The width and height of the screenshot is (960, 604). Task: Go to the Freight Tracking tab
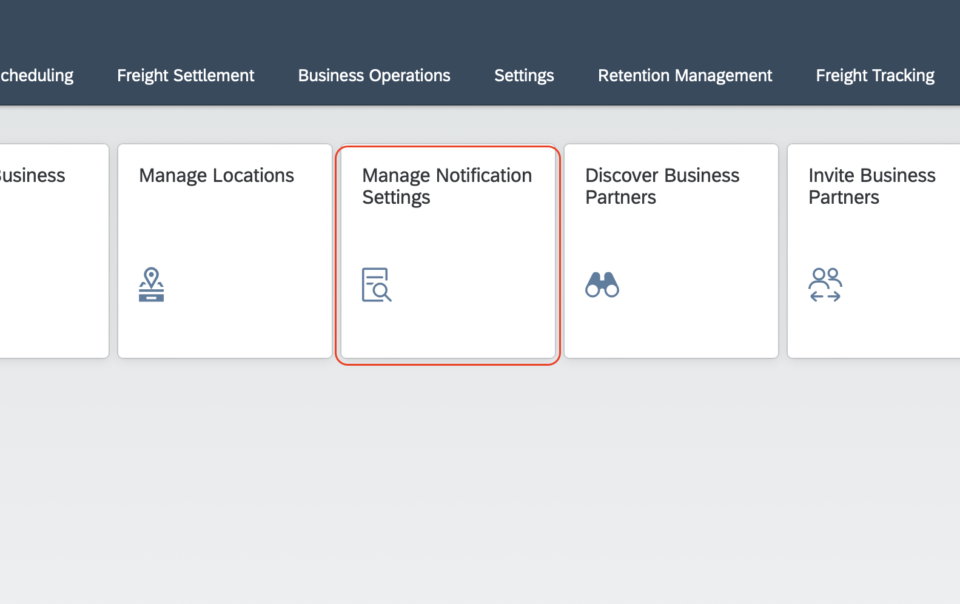[875, 75]
